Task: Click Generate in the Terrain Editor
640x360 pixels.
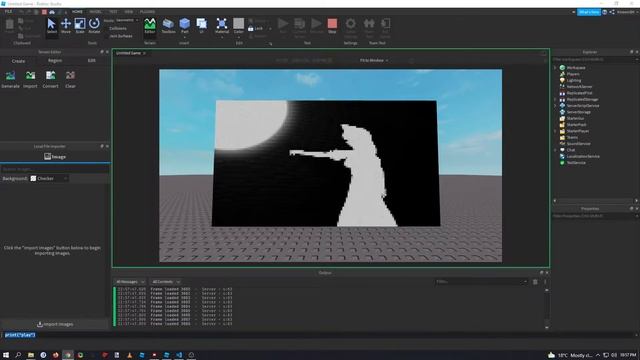Action: [10, 79]
